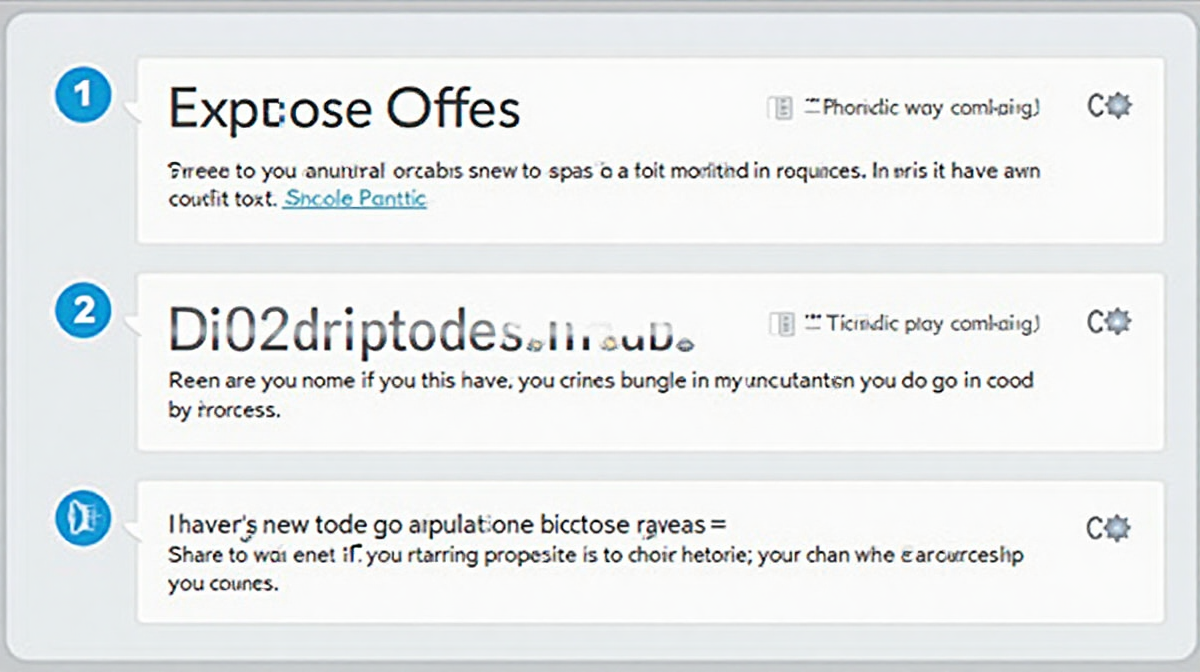Click description text starting Reen are you nome

click(600, 381)
